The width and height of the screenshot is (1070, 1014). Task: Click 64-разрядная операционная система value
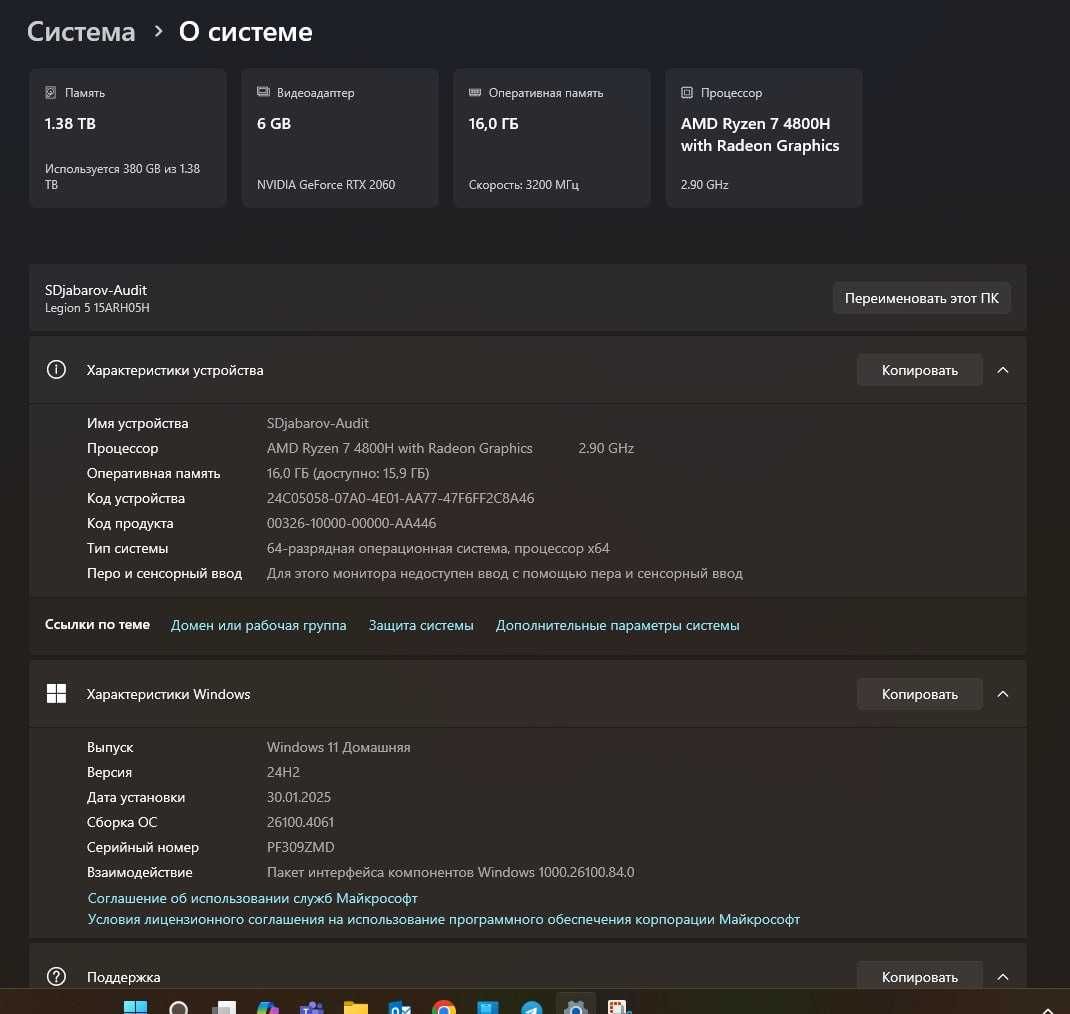tap(438, 549)
